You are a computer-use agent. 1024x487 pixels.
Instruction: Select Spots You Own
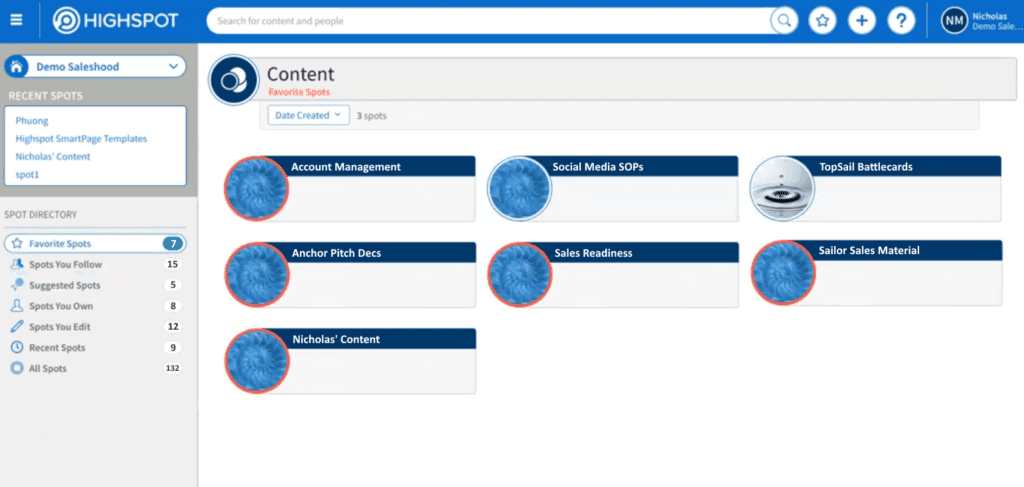(61, 306)
